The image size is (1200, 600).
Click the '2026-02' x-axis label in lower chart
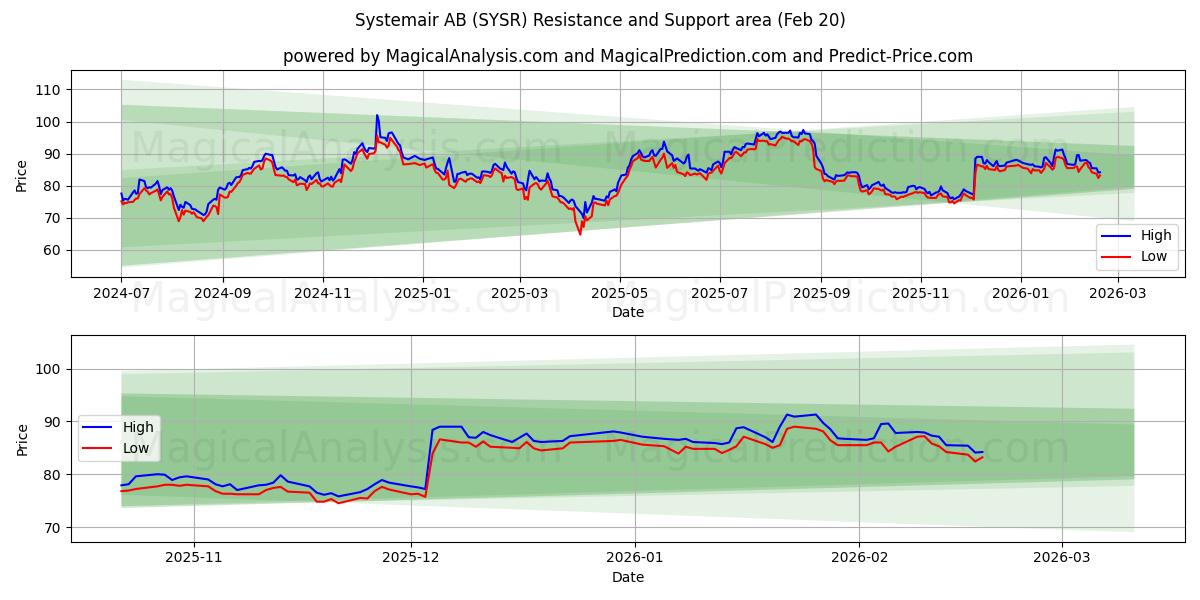860,560
